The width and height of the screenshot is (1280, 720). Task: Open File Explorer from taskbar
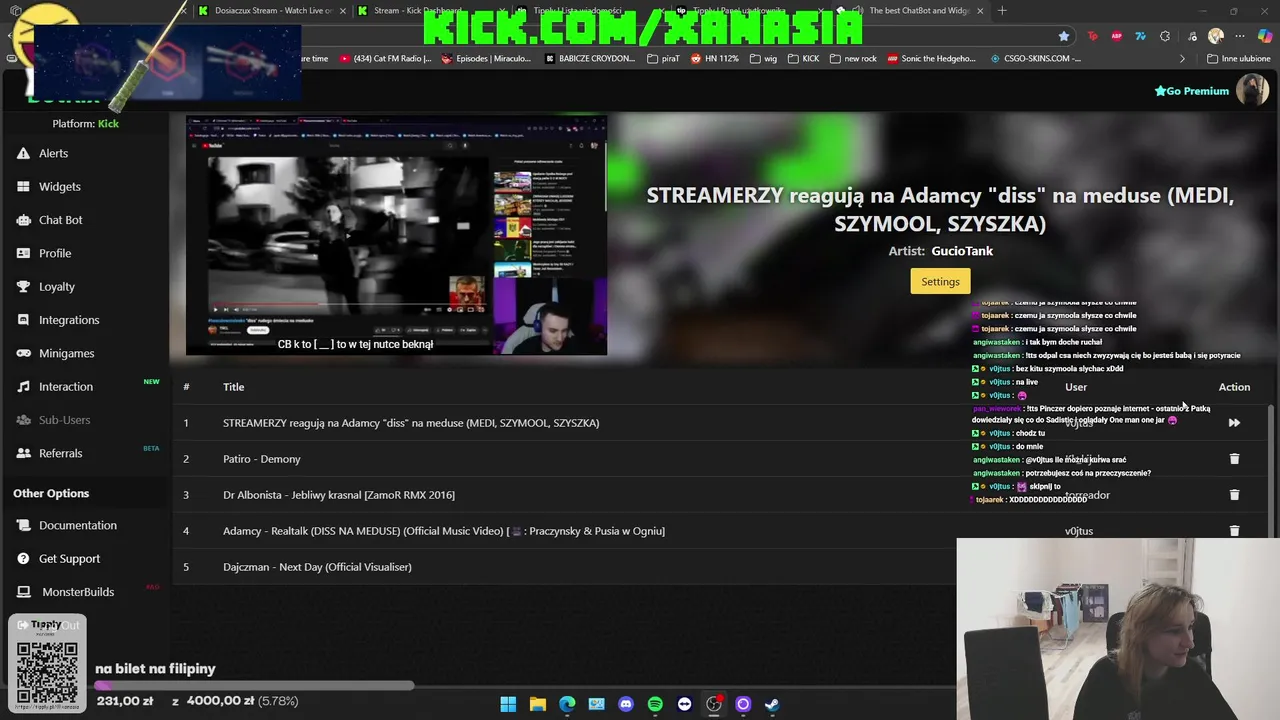coord(538,704)
